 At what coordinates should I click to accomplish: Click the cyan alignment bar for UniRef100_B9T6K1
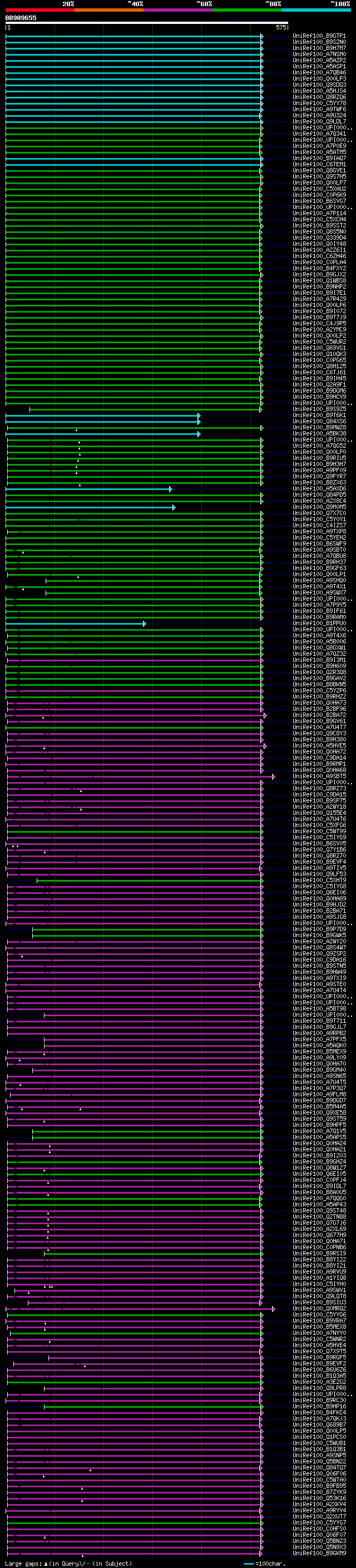click(x=103, y=416)
